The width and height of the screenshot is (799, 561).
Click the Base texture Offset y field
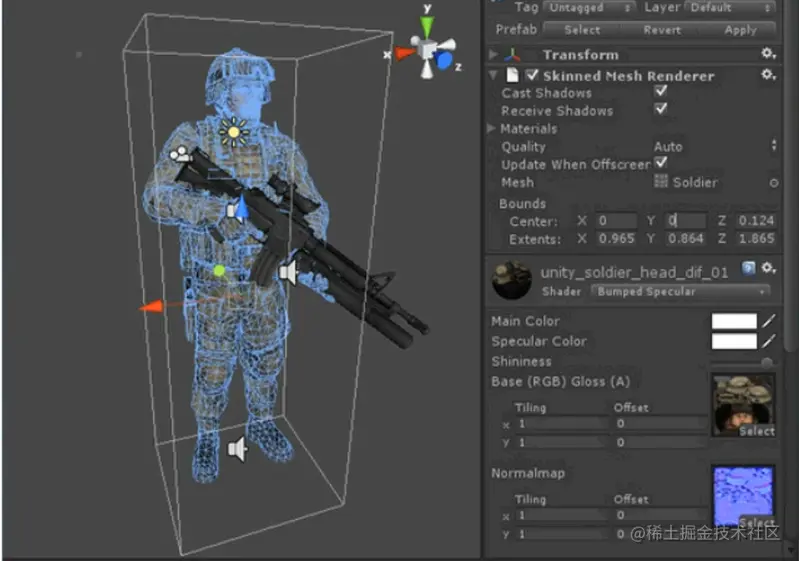pyautogui.click(x=661, y=442)
